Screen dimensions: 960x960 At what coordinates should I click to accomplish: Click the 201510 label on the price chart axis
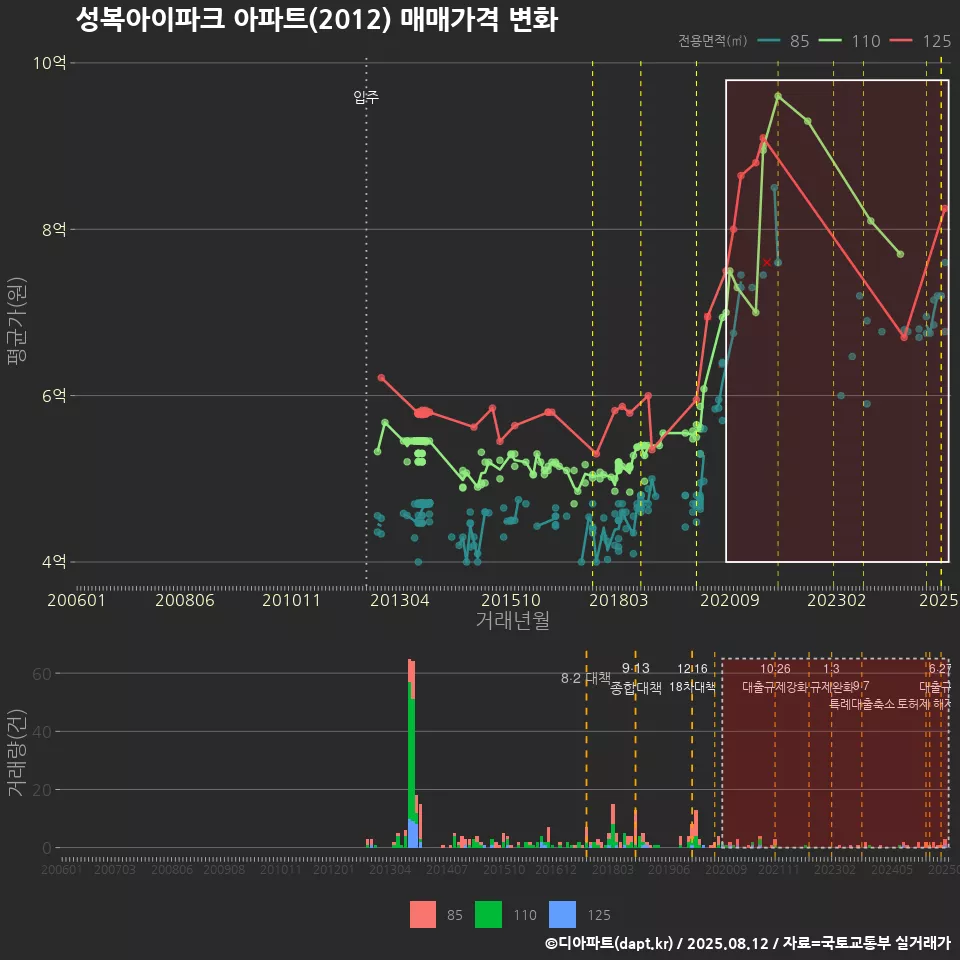511,600
